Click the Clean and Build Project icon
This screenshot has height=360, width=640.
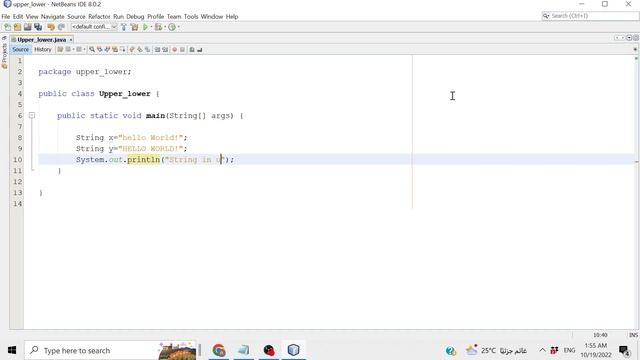tap(134, 27)
